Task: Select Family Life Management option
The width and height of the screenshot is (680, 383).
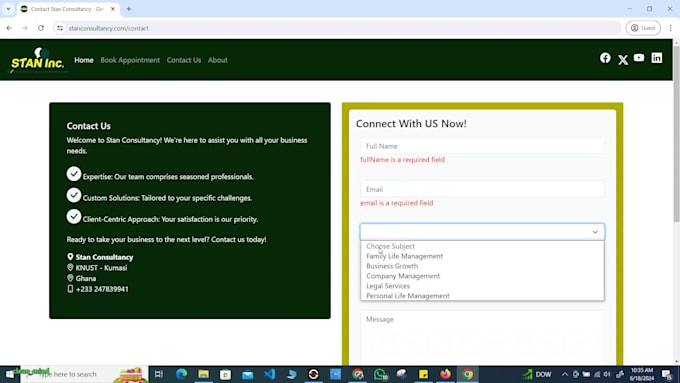Action: [x=482, y=256]
